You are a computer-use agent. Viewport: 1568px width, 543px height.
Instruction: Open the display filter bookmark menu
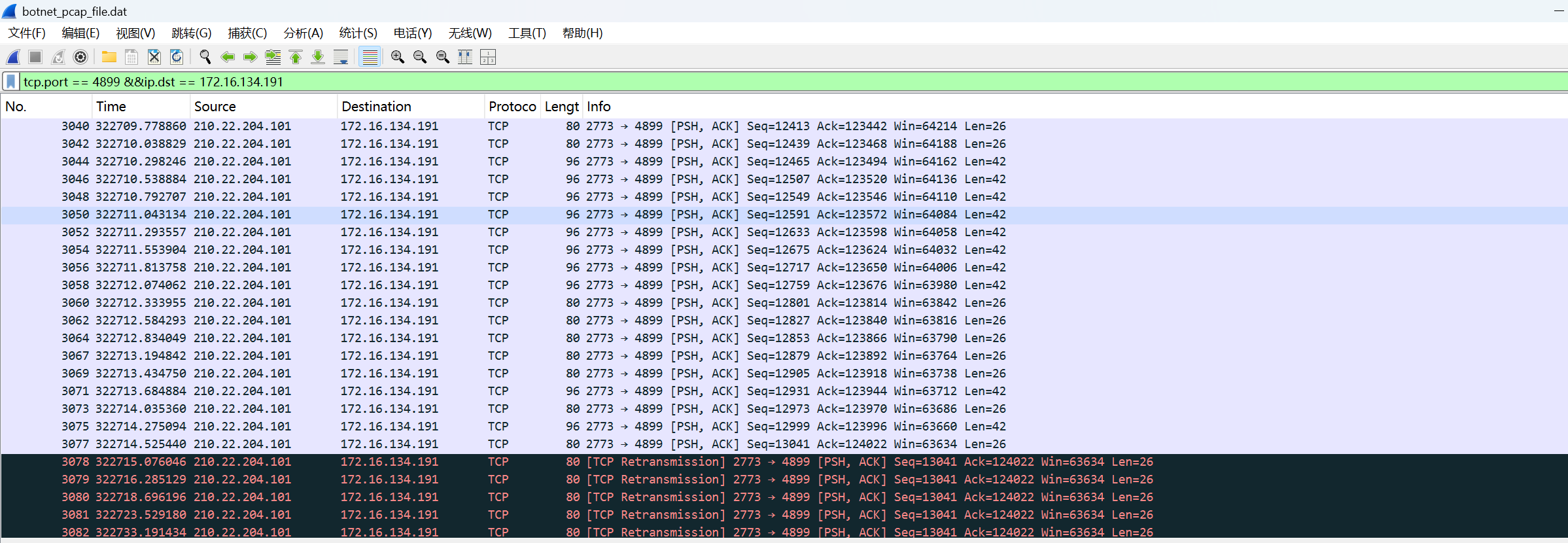(11, 82)
